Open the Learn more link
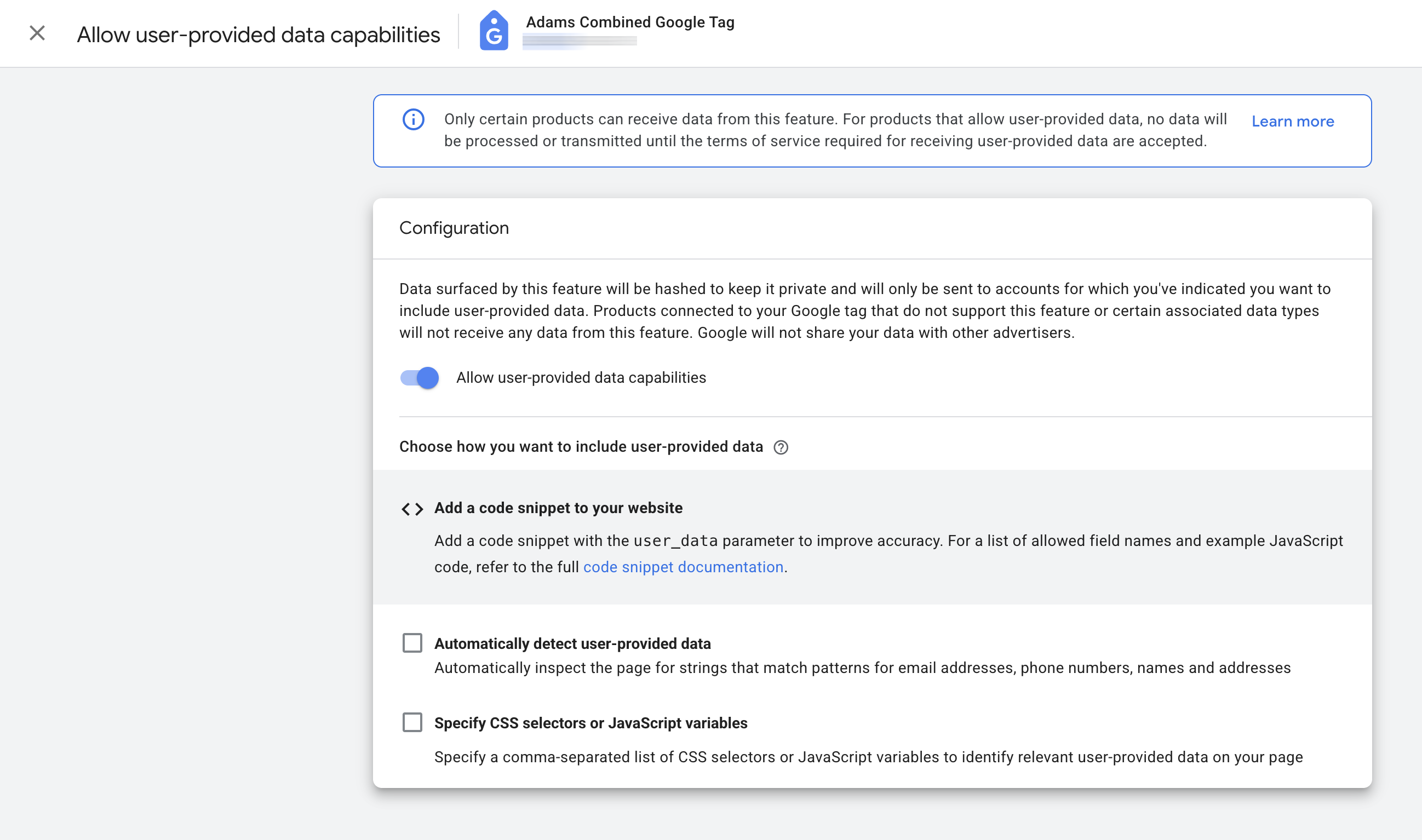This screenshot has width=1422, height=840. tap(1292, 121)
